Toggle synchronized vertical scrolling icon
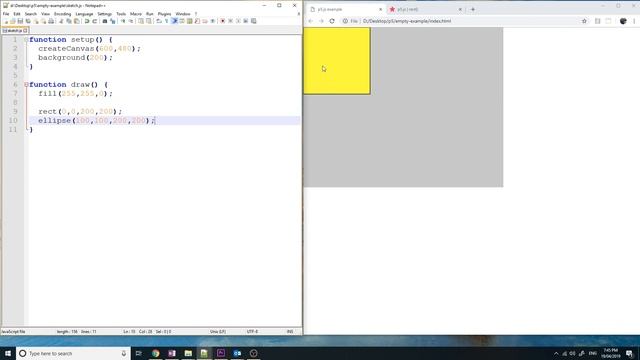 tap(141, 21)
